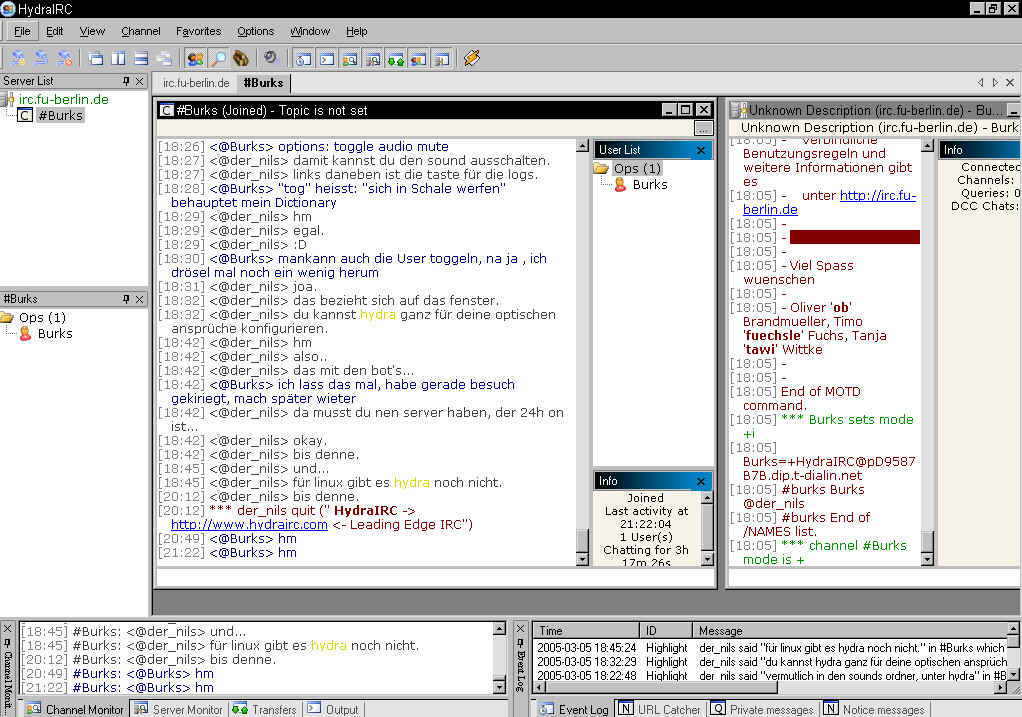Click the refresh circular arrow toolbar icon
Image resolution: width=1022 pixels, height=717 pixels.
[x=270, y=58]
